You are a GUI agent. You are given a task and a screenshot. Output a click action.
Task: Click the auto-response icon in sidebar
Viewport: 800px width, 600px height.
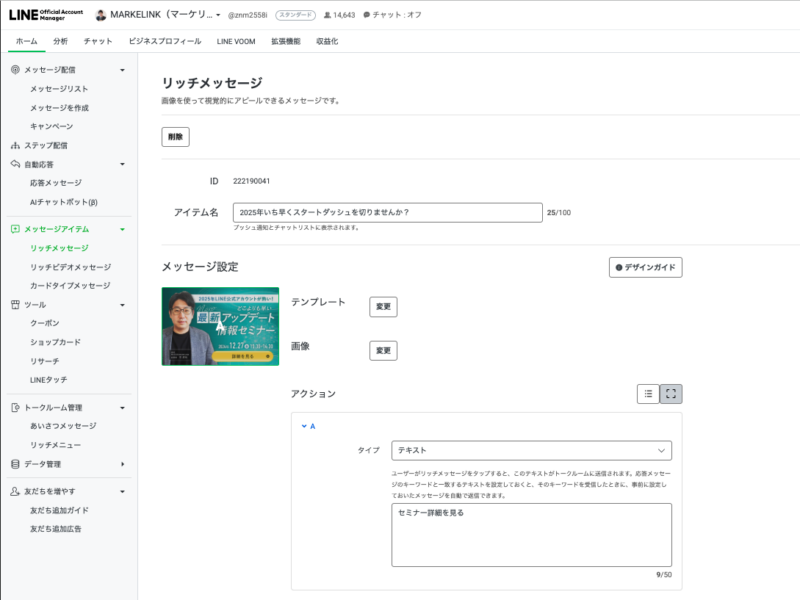[x=15, y=164]
